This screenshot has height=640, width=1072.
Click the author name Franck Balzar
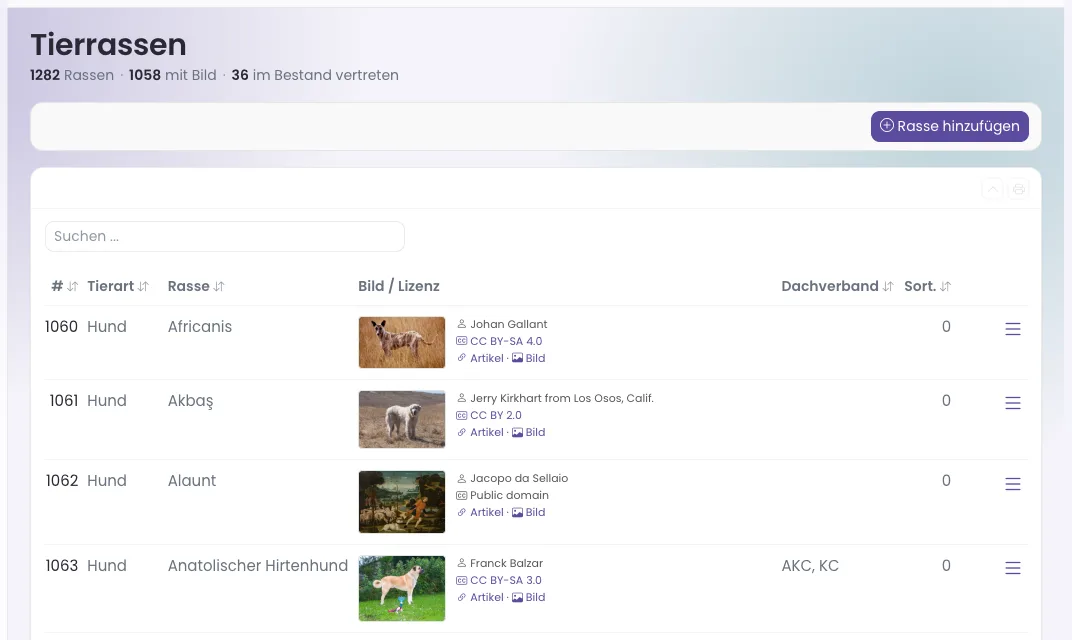click(x=507, y=563)
